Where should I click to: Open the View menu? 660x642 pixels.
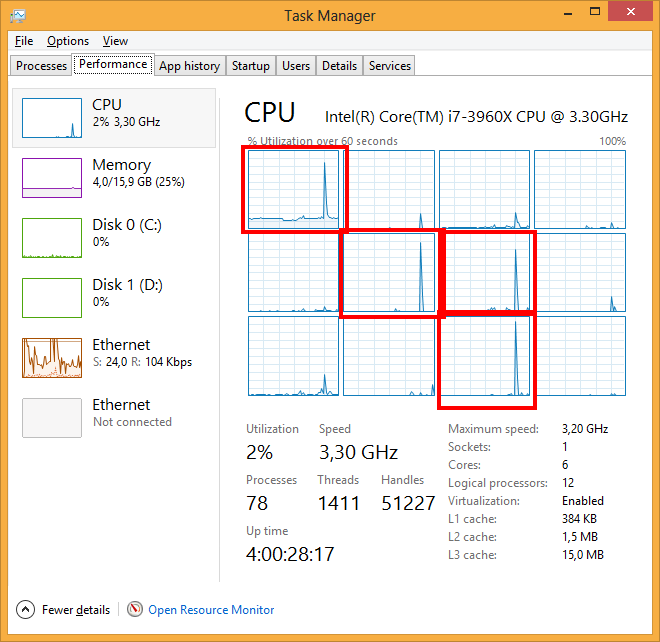(115, 41)
